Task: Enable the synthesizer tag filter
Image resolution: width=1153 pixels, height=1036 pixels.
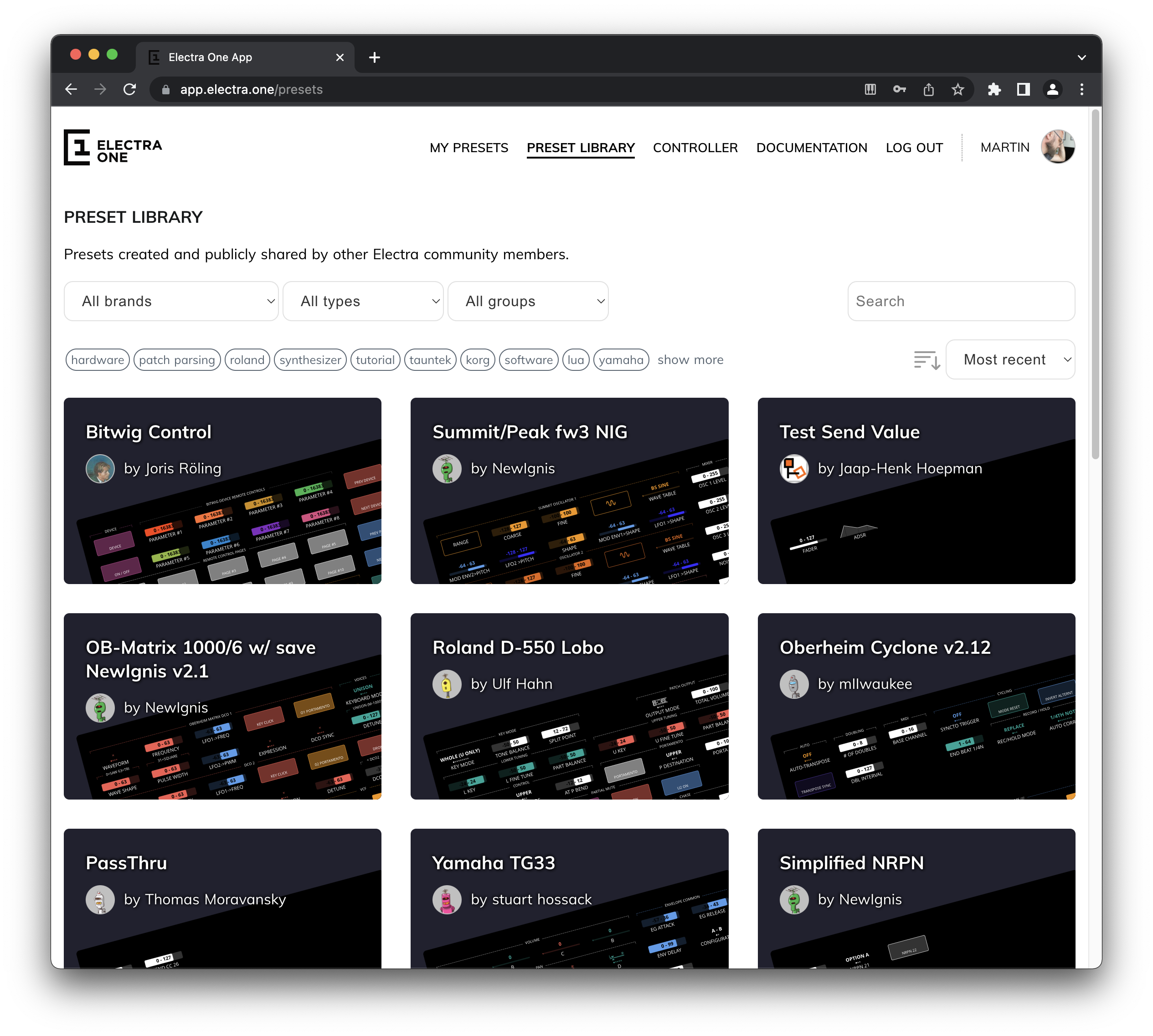Action: tap(310, 360)
